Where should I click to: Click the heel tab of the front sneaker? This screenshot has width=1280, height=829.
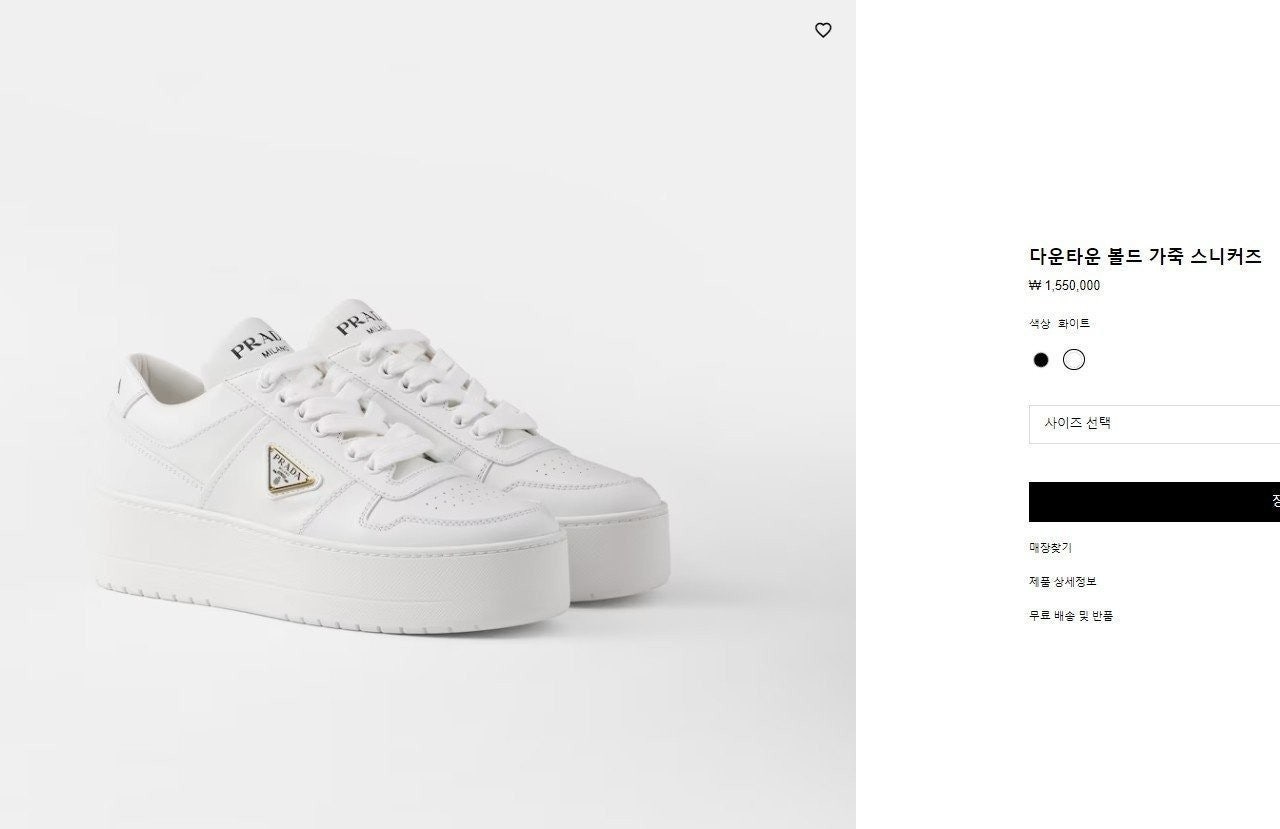[x=118, y=385]
